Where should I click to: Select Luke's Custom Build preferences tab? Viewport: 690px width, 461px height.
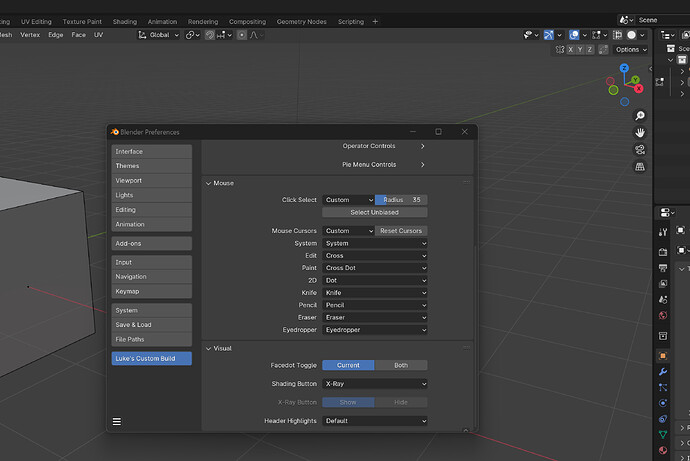[x=151, y=359]
